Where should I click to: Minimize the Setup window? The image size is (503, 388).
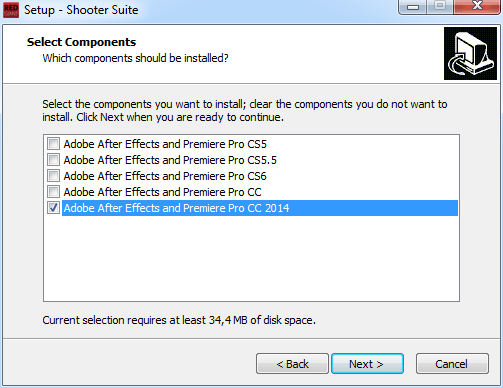412,7
